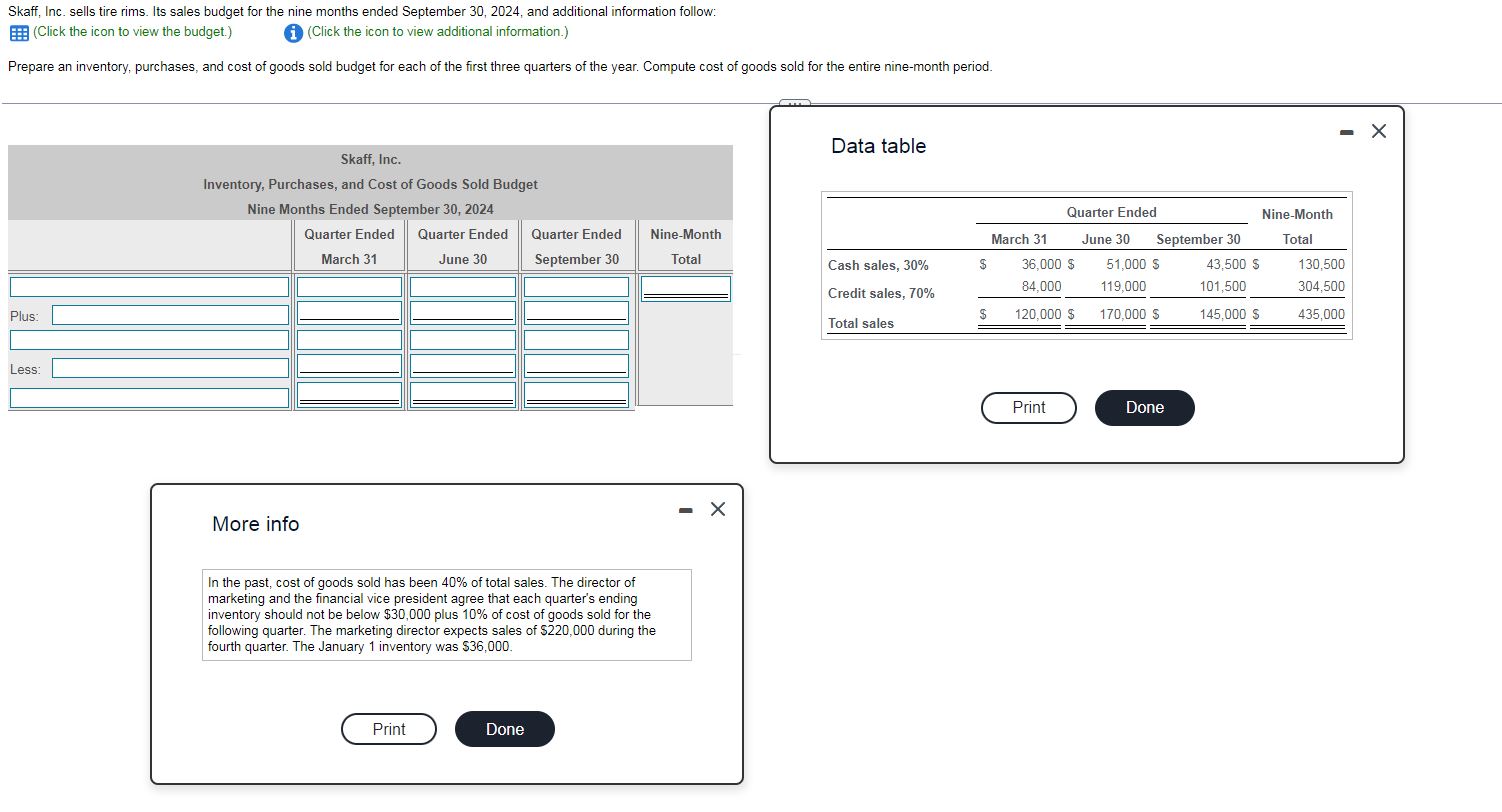Click the nine-month total sales value 435,000
This screenshot has width=1502, height=812.
[x=1321, y=315]
